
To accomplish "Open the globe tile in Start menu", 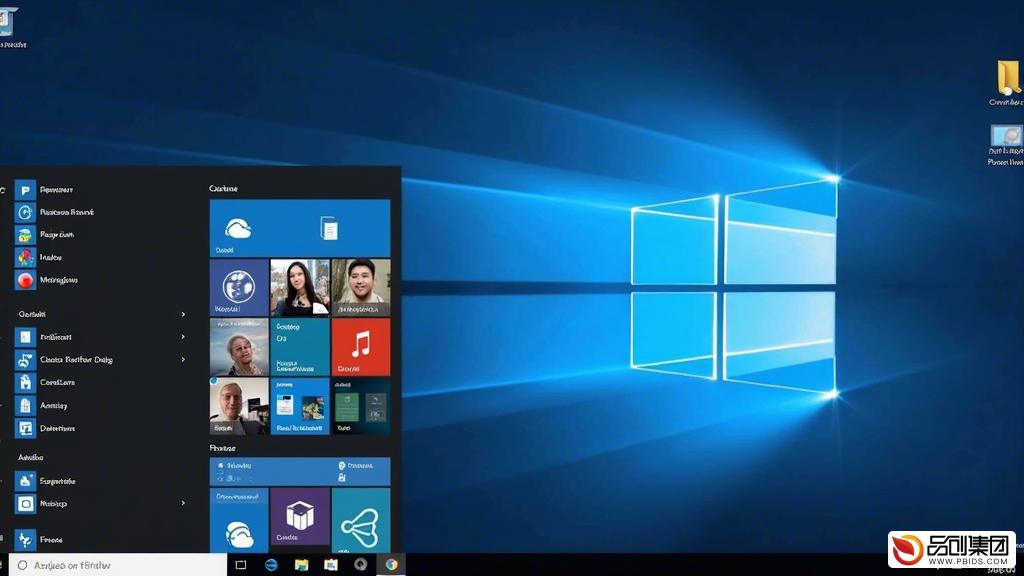I will (x=239, y=287).
